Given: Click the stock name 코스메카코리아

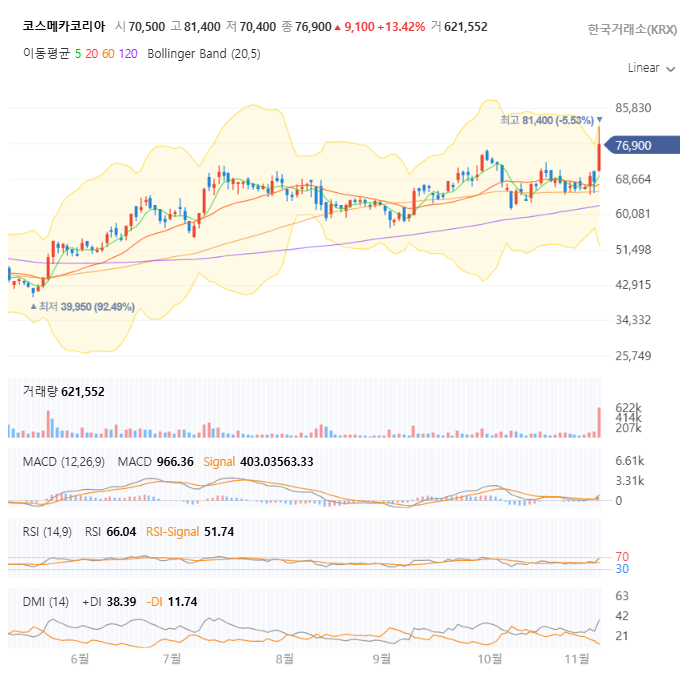Looking at the screenshot, I should (x=64, y=27).
